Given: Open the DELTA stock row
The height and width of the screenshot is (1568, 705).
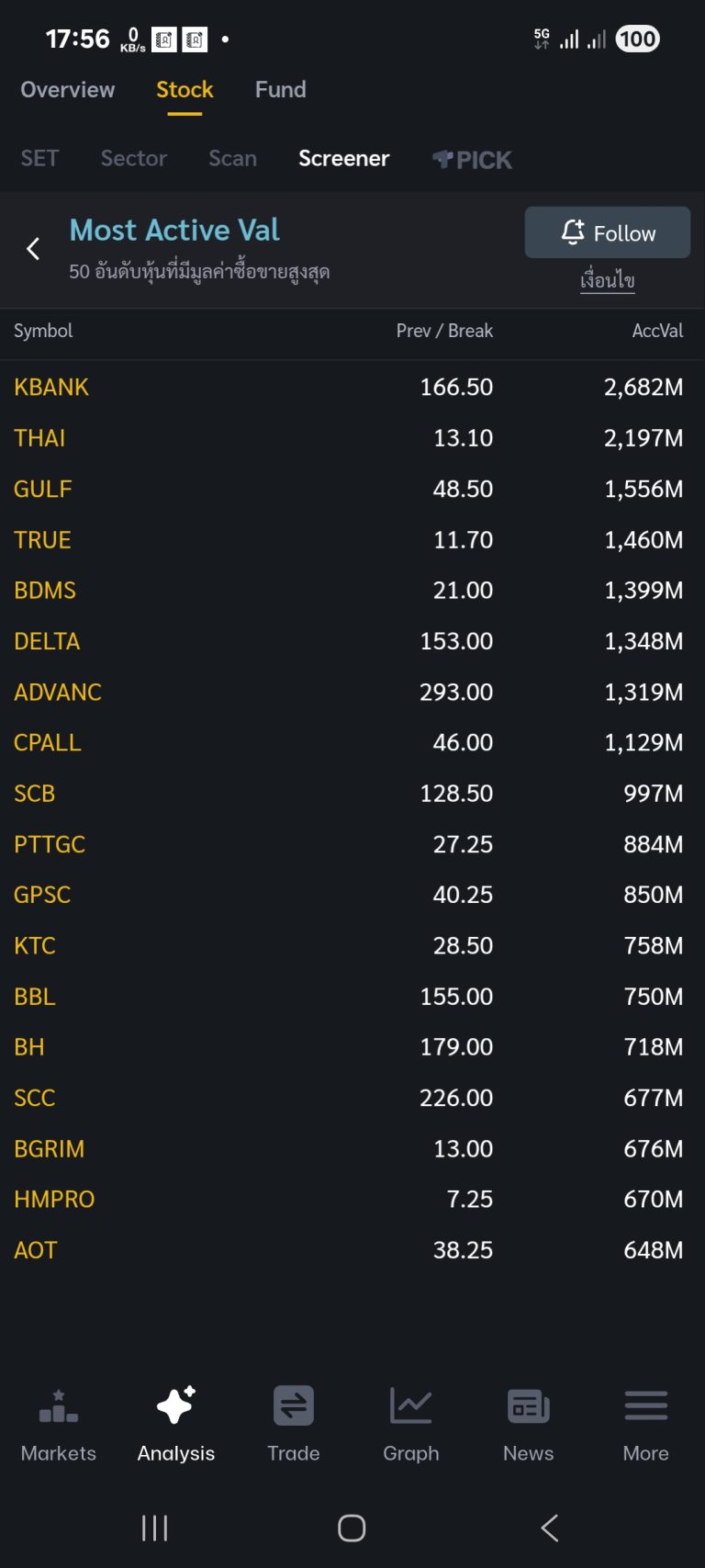Looking at the screenshot, I should 47,641.
